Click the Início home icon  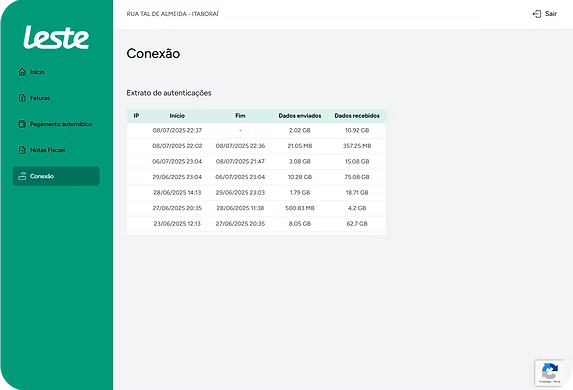point(22,72)
